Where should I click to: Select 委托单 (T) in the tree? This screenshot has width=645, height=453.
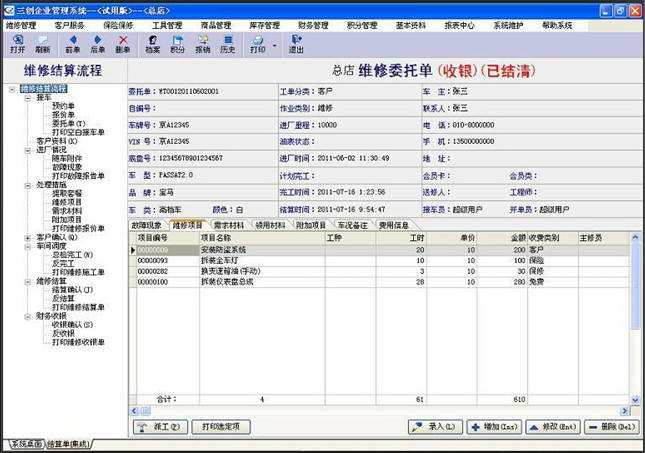coord(68,123)
